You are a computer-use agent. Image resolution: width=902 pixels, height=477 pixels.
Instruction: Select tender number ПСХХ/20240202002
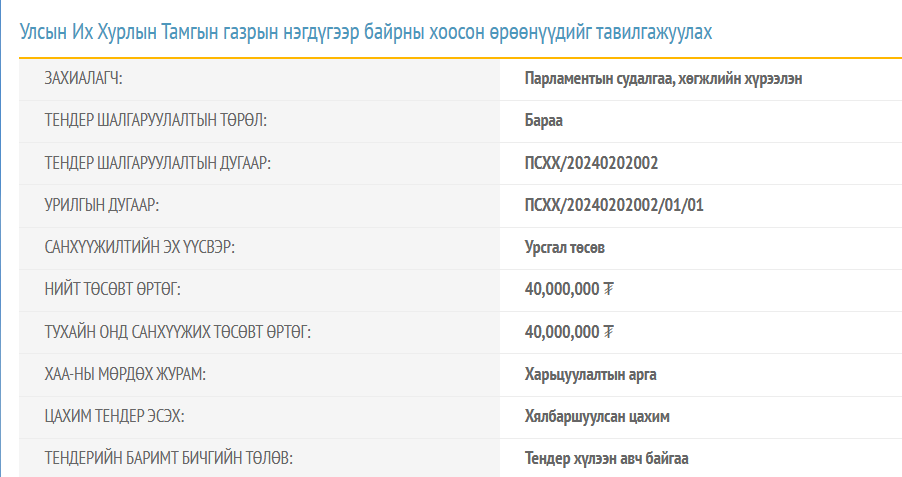point(591,163)
